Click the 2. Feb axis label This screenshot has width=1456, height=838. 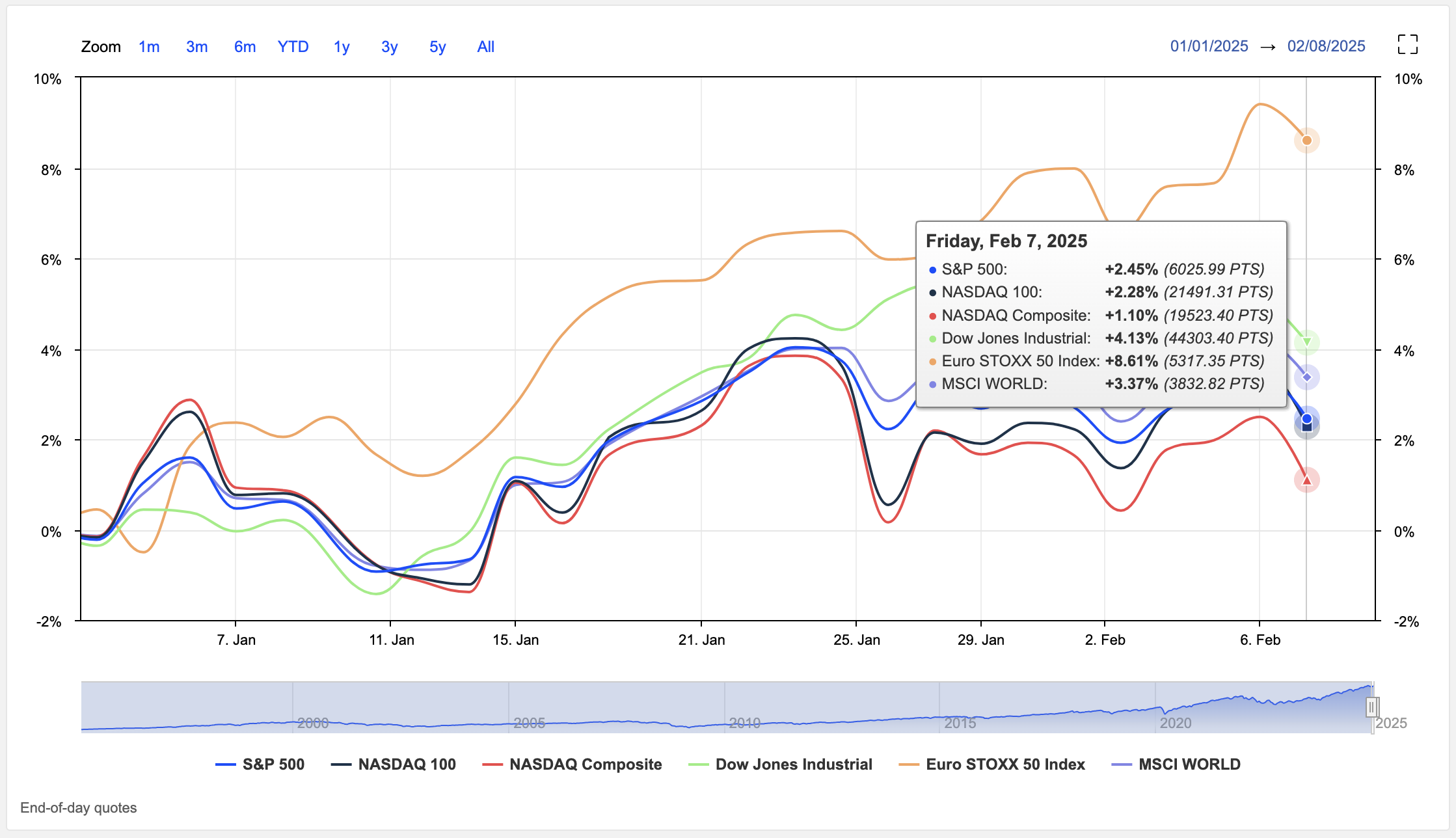pos(1105,640)
